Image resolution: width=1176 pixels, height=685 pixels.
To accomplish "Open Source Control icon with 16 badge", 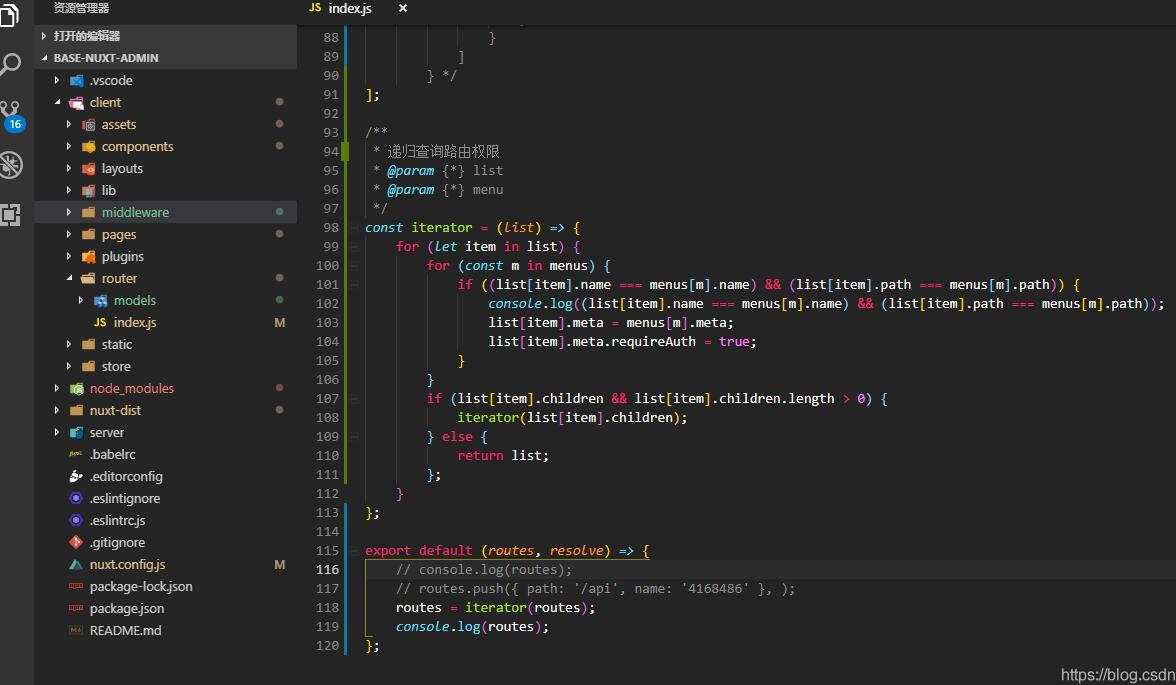I will click(x=11, y=114).
